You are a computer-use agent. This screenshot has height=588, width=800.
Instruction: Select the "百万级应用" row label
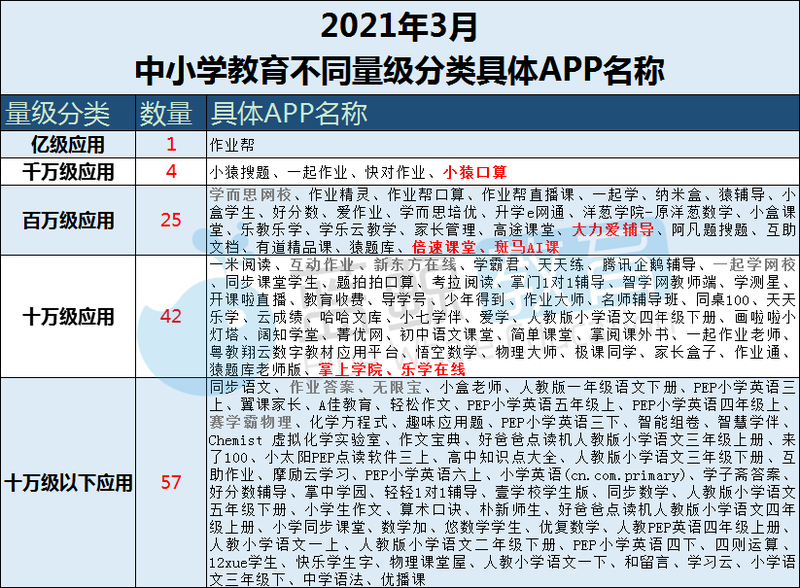[68, 220]
